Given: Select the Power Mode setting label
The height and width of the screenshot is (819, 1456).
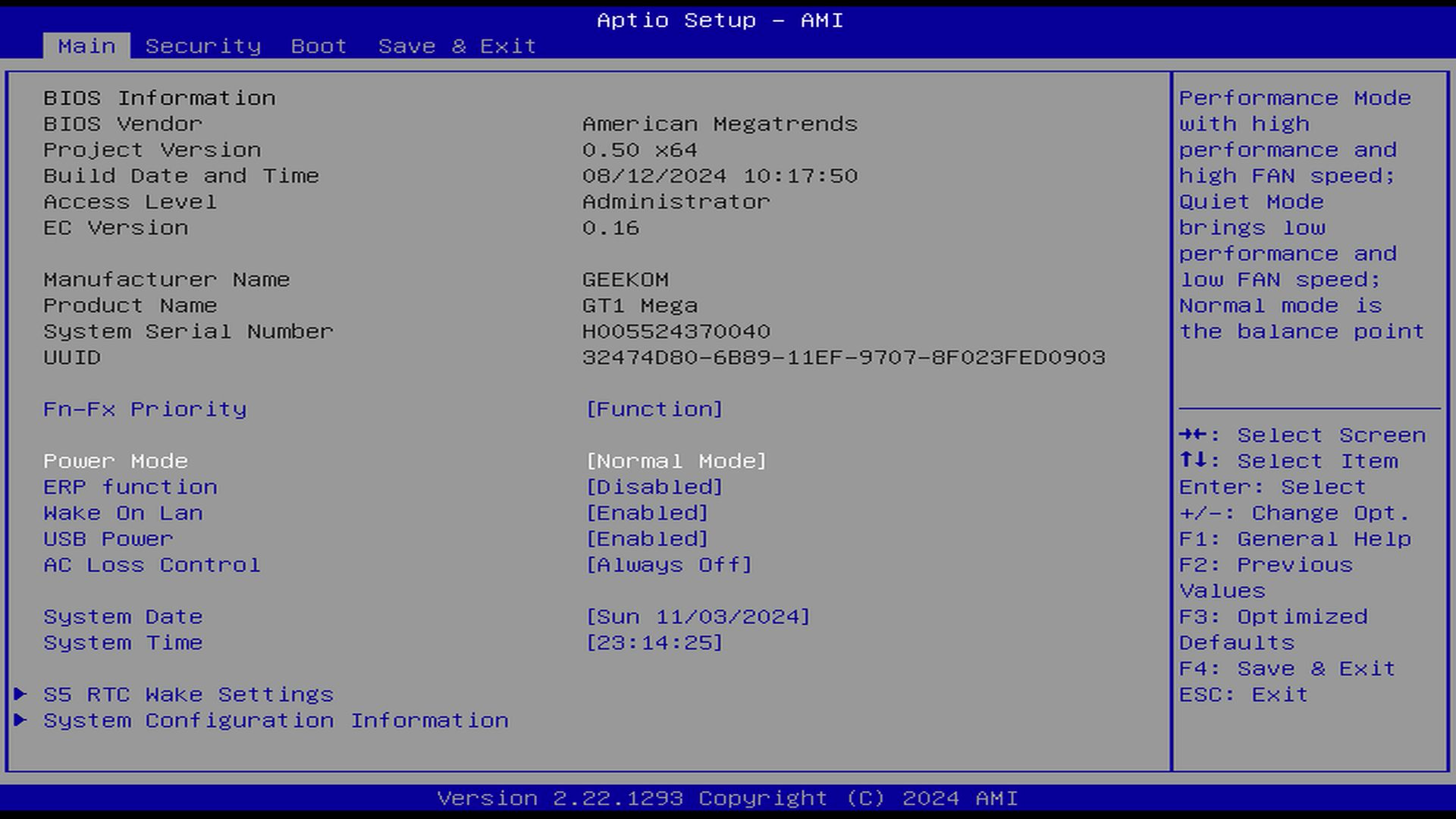Looking at the screenshot, I should (x=116, y=461).
